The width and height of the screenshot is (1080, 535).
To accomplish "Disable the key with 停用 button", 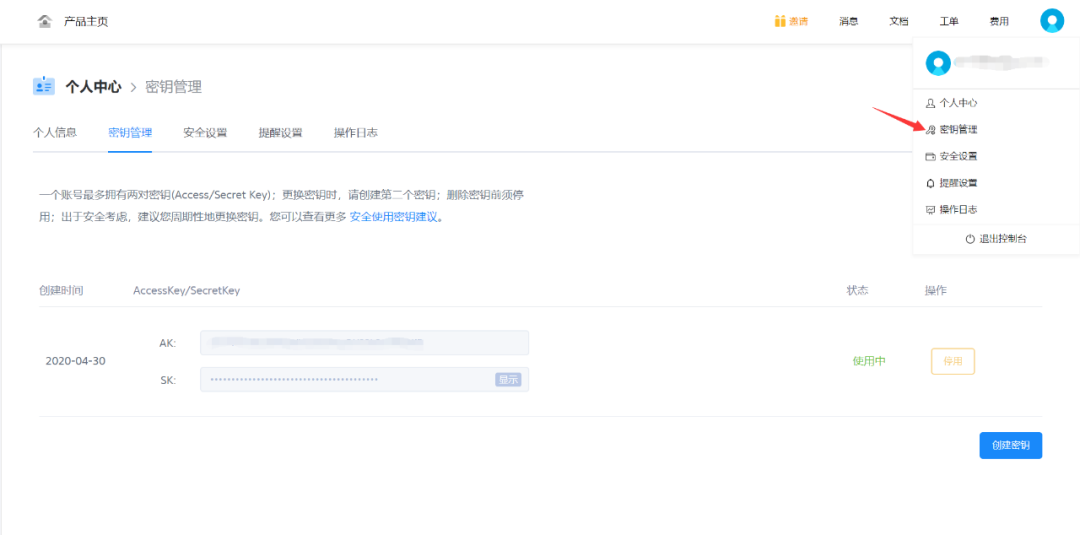I will [x=952, y=362].
